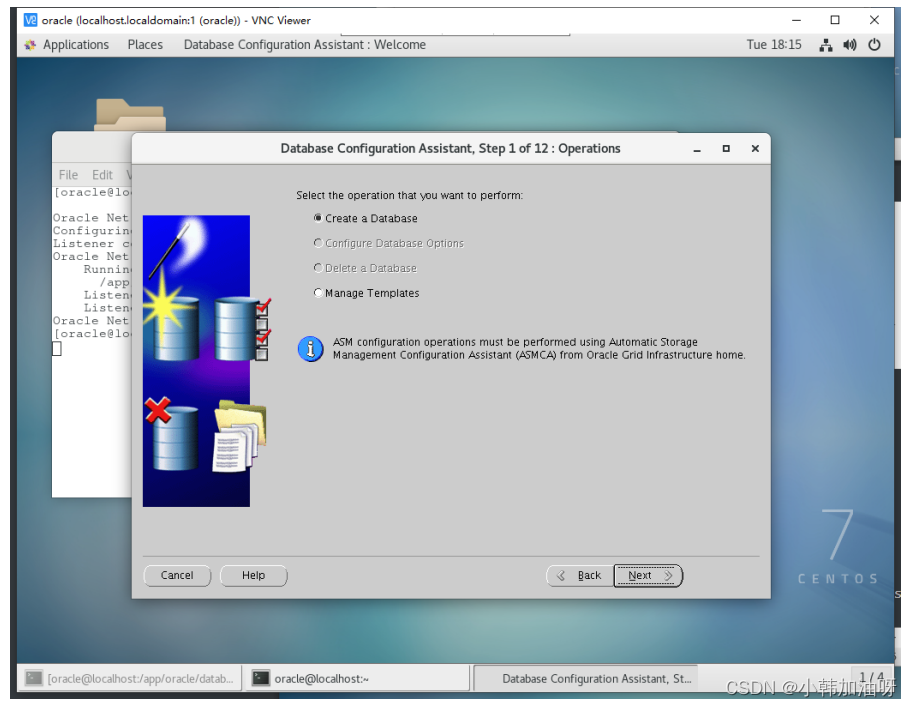Click the Next button right arrow icon
913x707 pixels.
point(668,576)
